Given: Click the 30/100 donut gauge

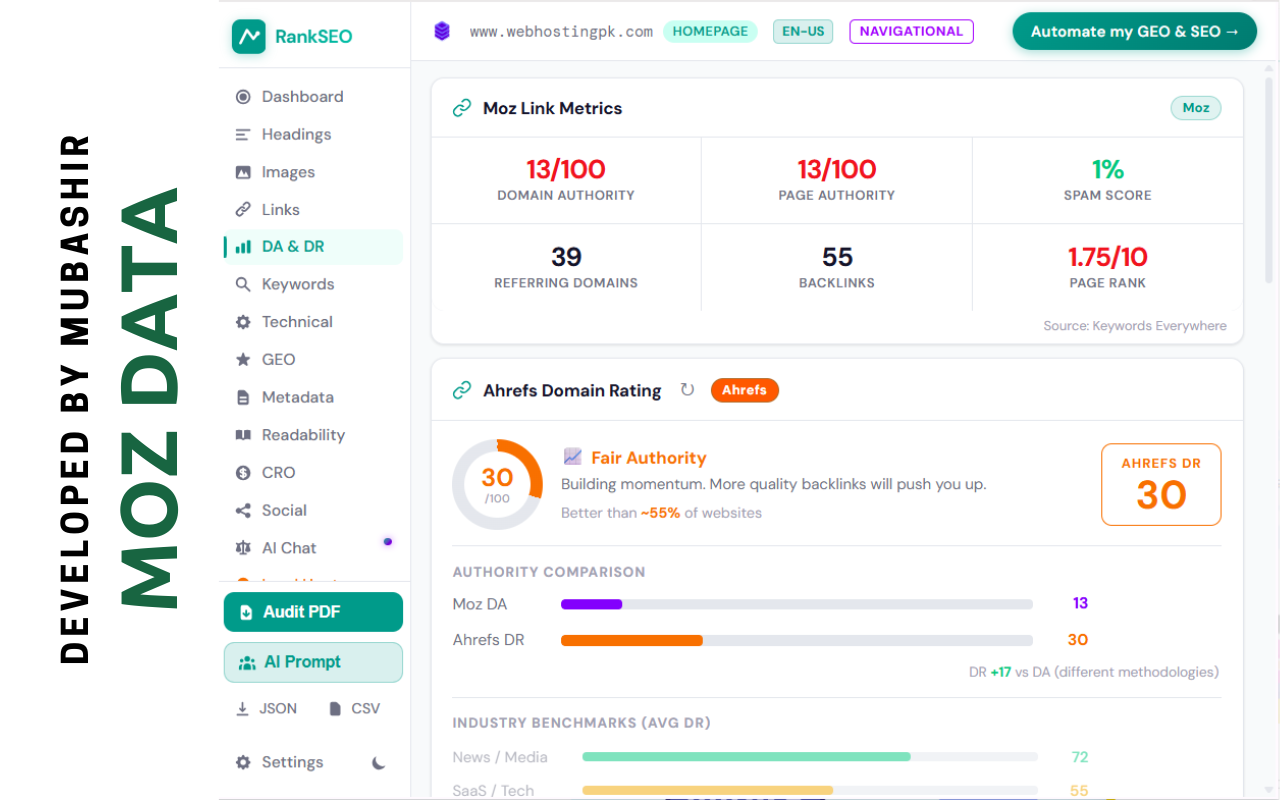Looking at the screenshot, I should [x=497, y=485].
